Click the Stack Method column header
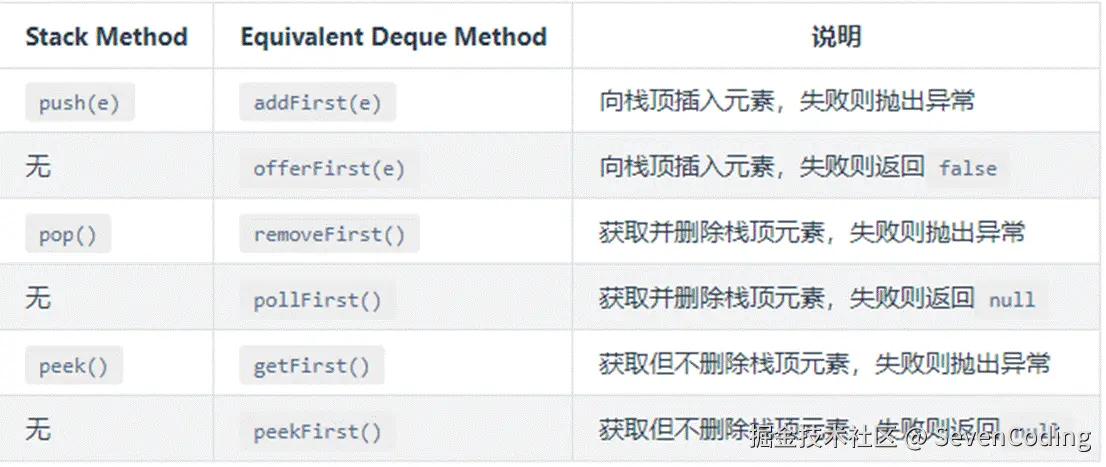1106x467 pixels. 107,37
